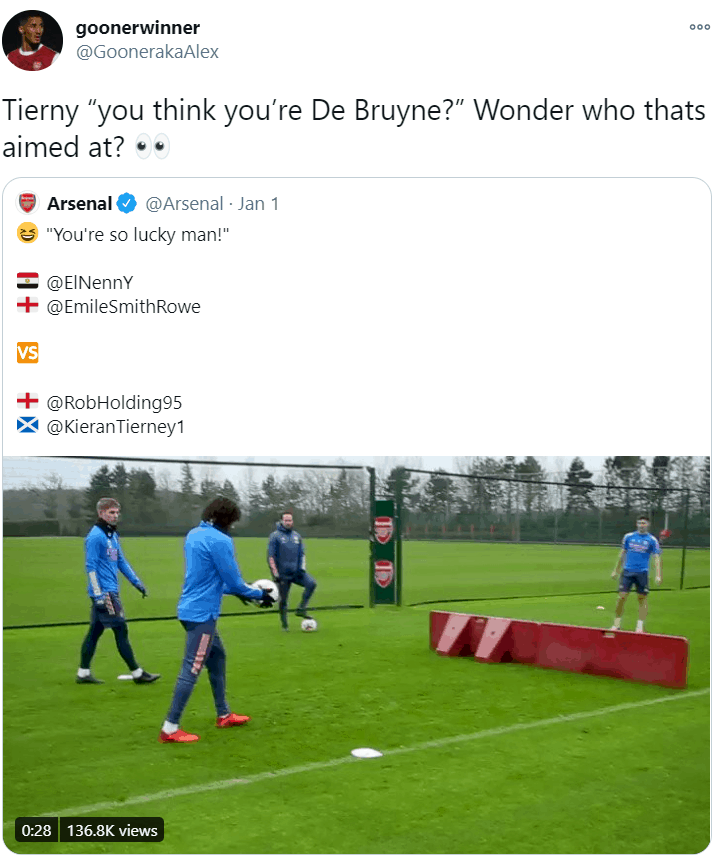The width and height of the screenshot is (715, 859).
Task: Click the Arsenal crest avatar in quoted tweet
Action: tap(28, 203)
